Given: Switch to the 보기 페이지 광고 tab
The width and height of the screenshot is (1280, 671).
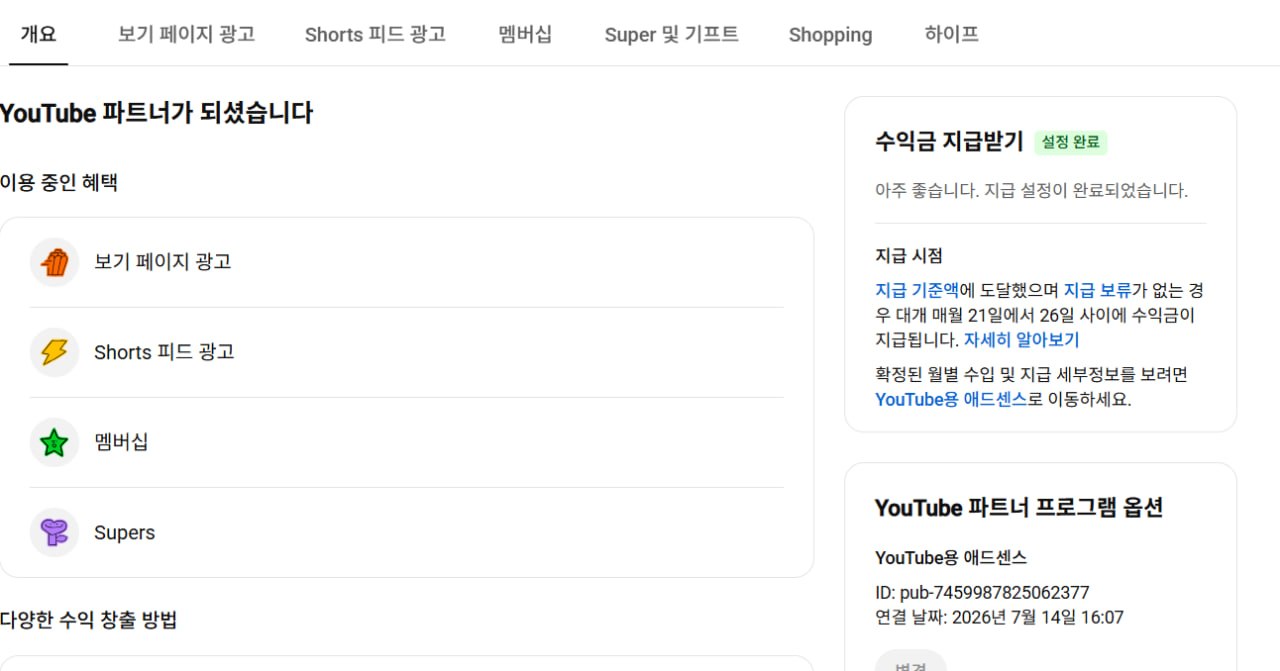Looking at the screenshot, I should (186, 34).
